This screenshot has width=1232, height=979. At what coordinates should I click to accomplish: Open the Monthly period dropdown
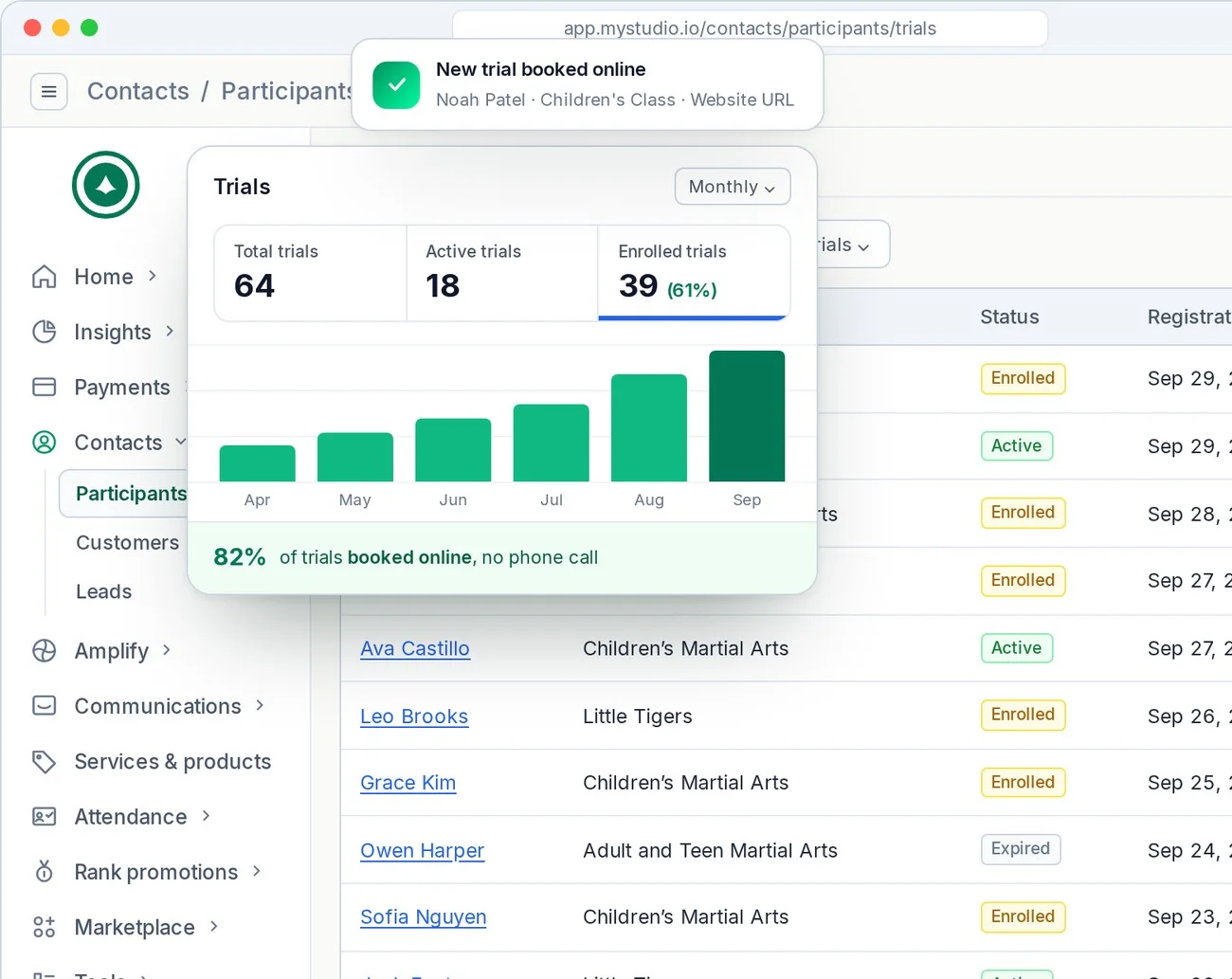733,187
